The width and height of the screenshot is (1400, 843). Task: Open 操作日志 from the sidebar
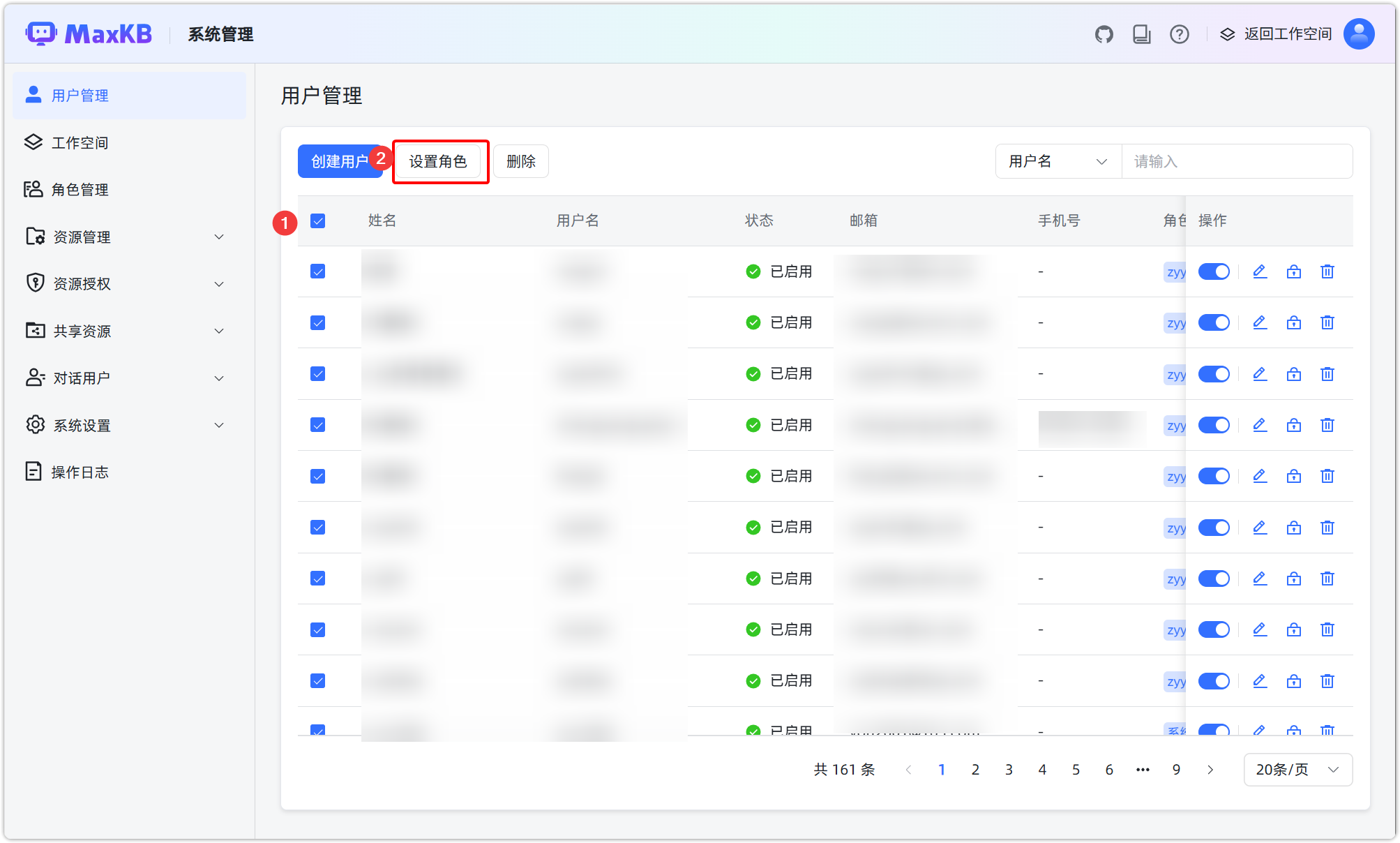point(80,471)
